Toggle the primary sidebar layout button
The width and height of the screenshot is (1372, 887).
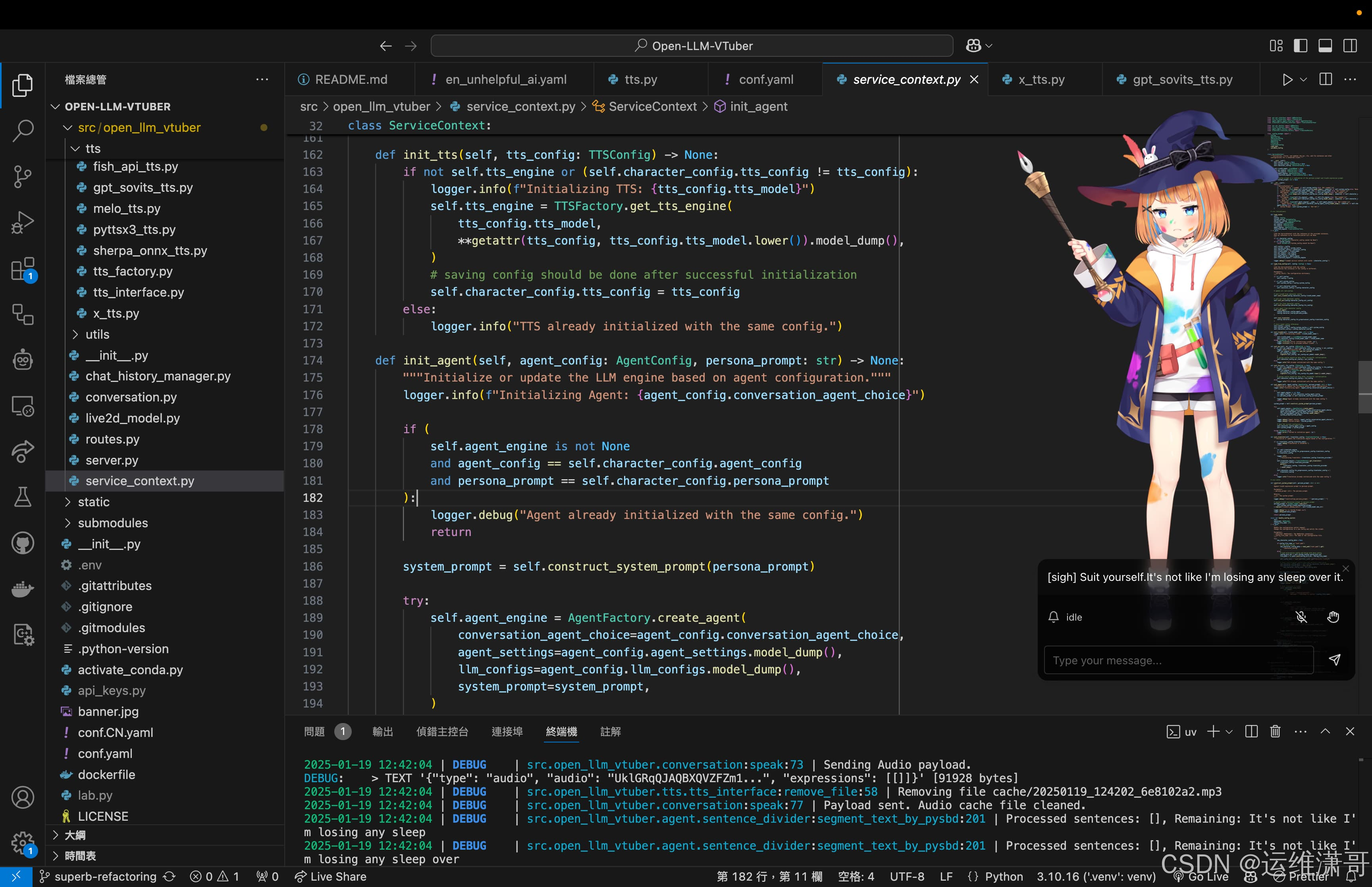point(1300,46)
